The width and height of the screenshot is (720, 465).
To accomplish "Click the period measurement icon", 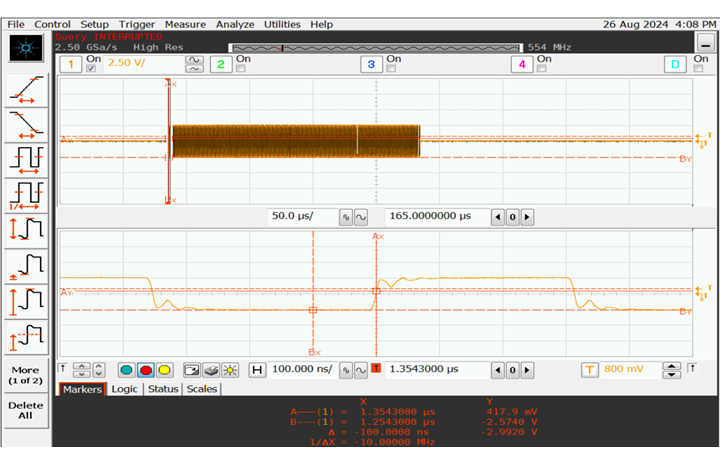I will [27, 160].
